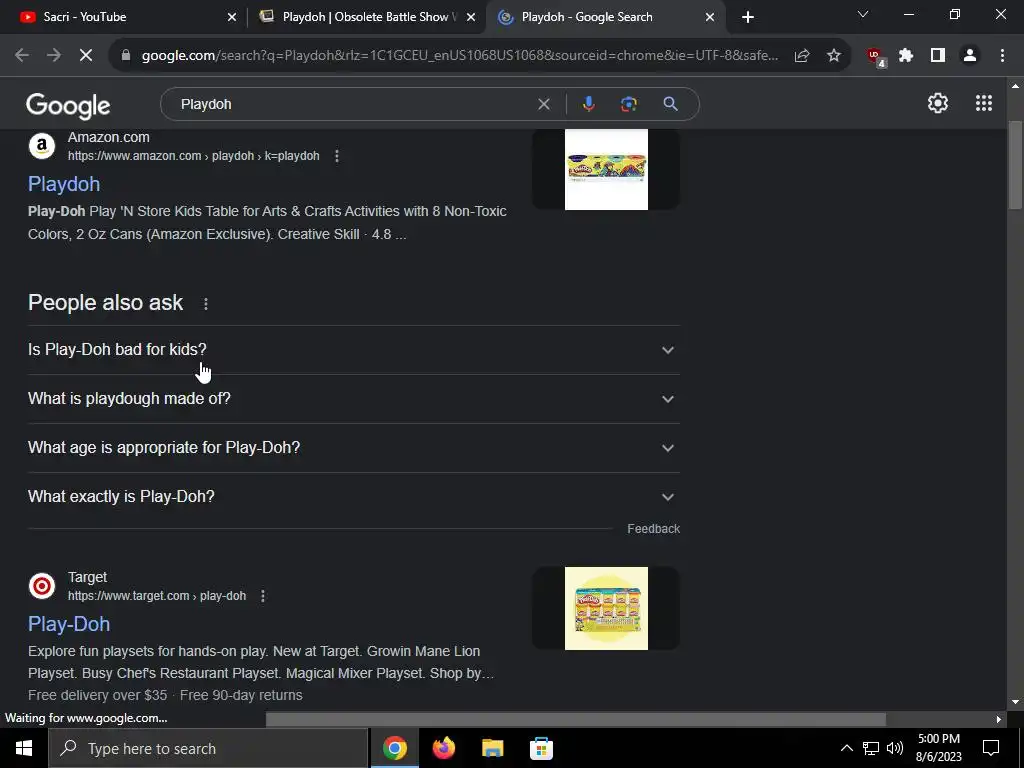Image resolution: width=1024 pixels, height=768 pixels.
Task: Open Microsoft Store from taskbar
Action: [x=541, y=748]
